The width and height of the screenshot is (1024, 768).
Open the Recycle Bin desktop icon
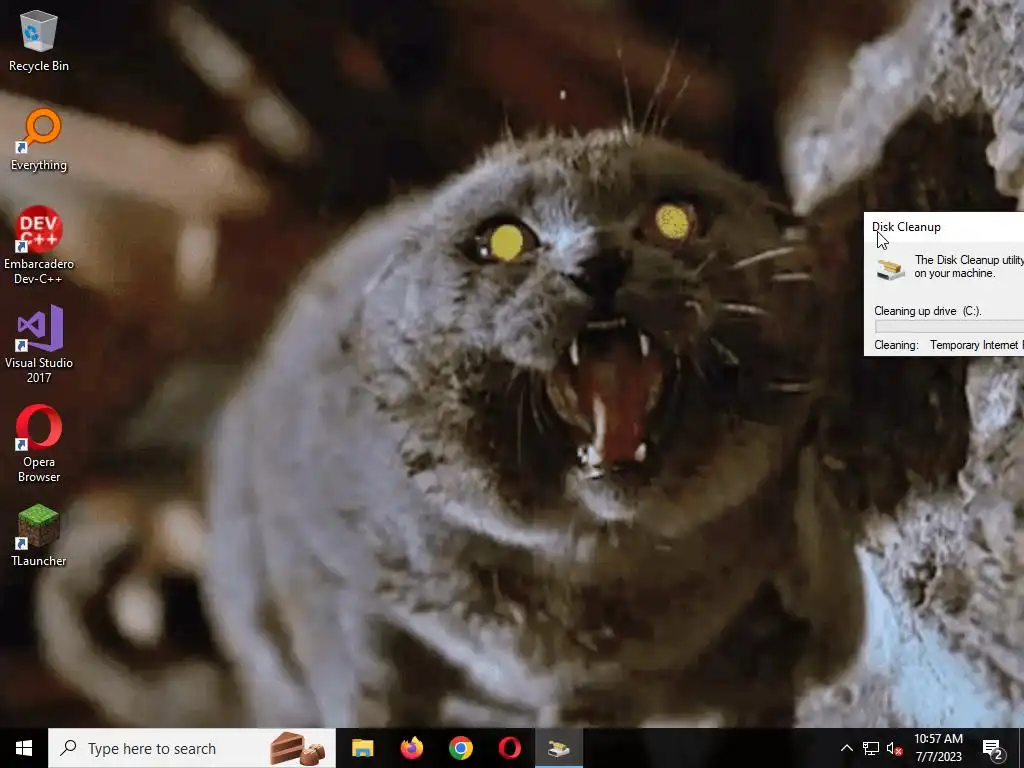39,41
